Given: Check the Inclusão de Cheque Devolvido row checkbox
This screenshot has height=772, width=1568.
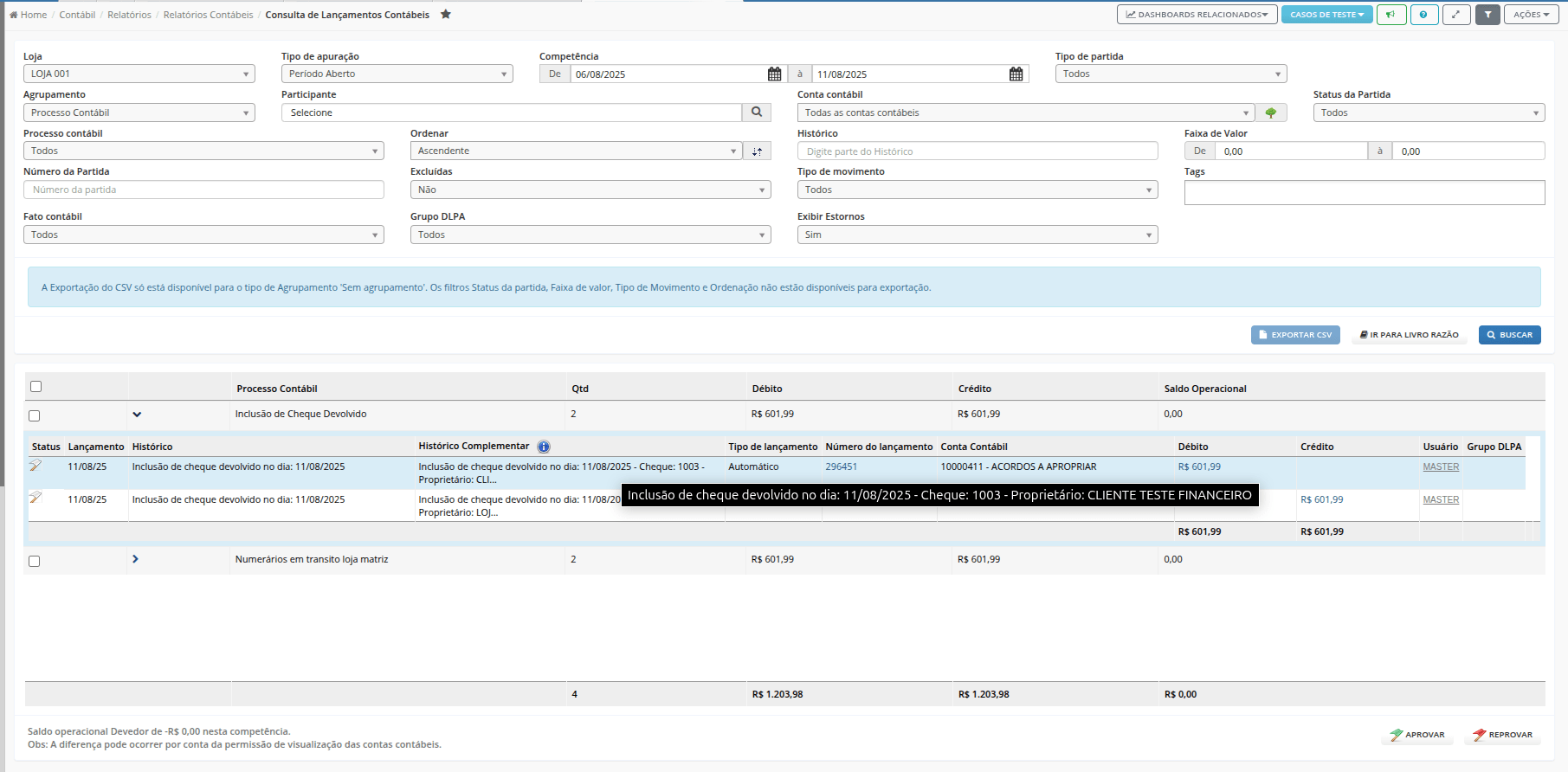Looking at the screenshot, I should [34, 415].
